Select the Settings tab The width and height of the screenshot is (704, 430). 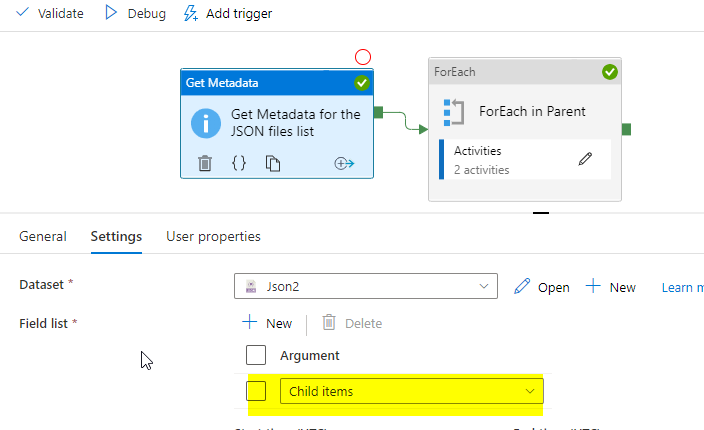(x=116, y=236)
